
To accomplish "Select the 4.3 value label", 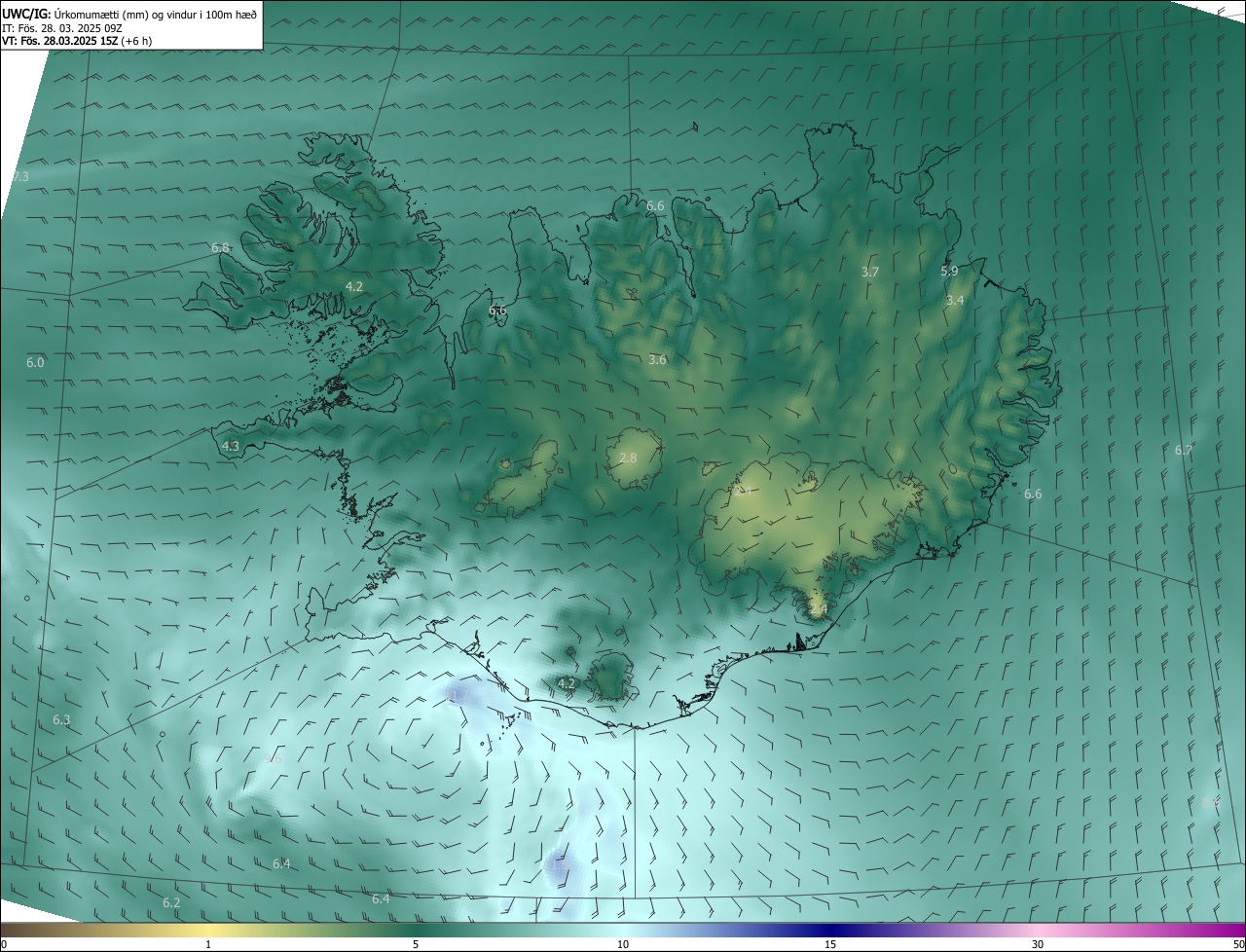I will (231, 446).
